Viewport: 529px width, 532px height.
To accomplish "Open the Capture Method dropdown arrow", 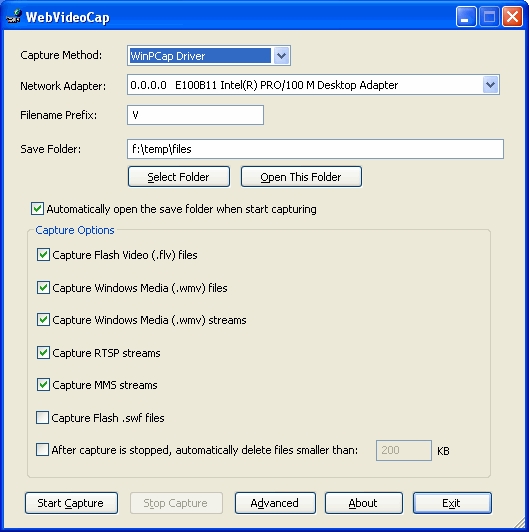I will click(x=281, y=56).
